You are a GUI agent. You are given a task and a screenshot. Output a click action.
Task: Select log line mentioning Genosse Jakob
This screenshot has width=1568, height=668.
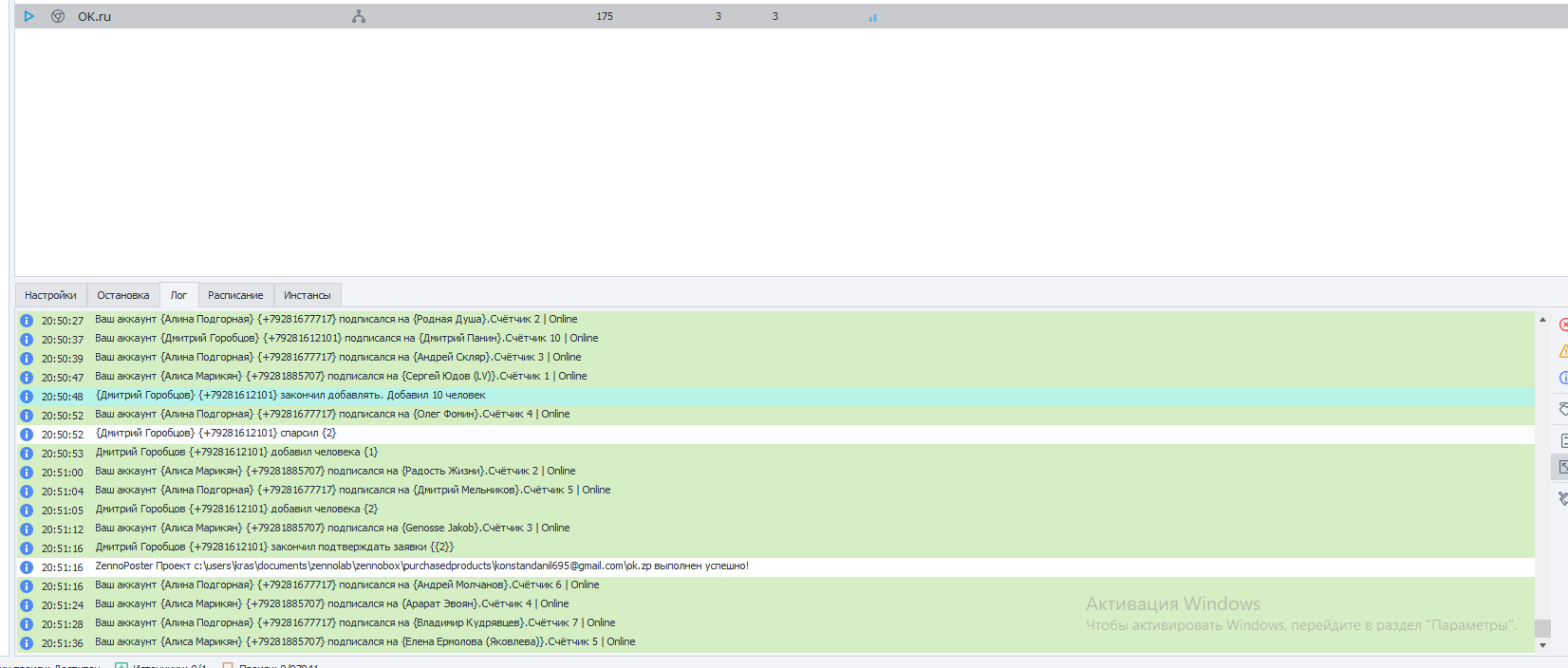click(x=775, y=529)
